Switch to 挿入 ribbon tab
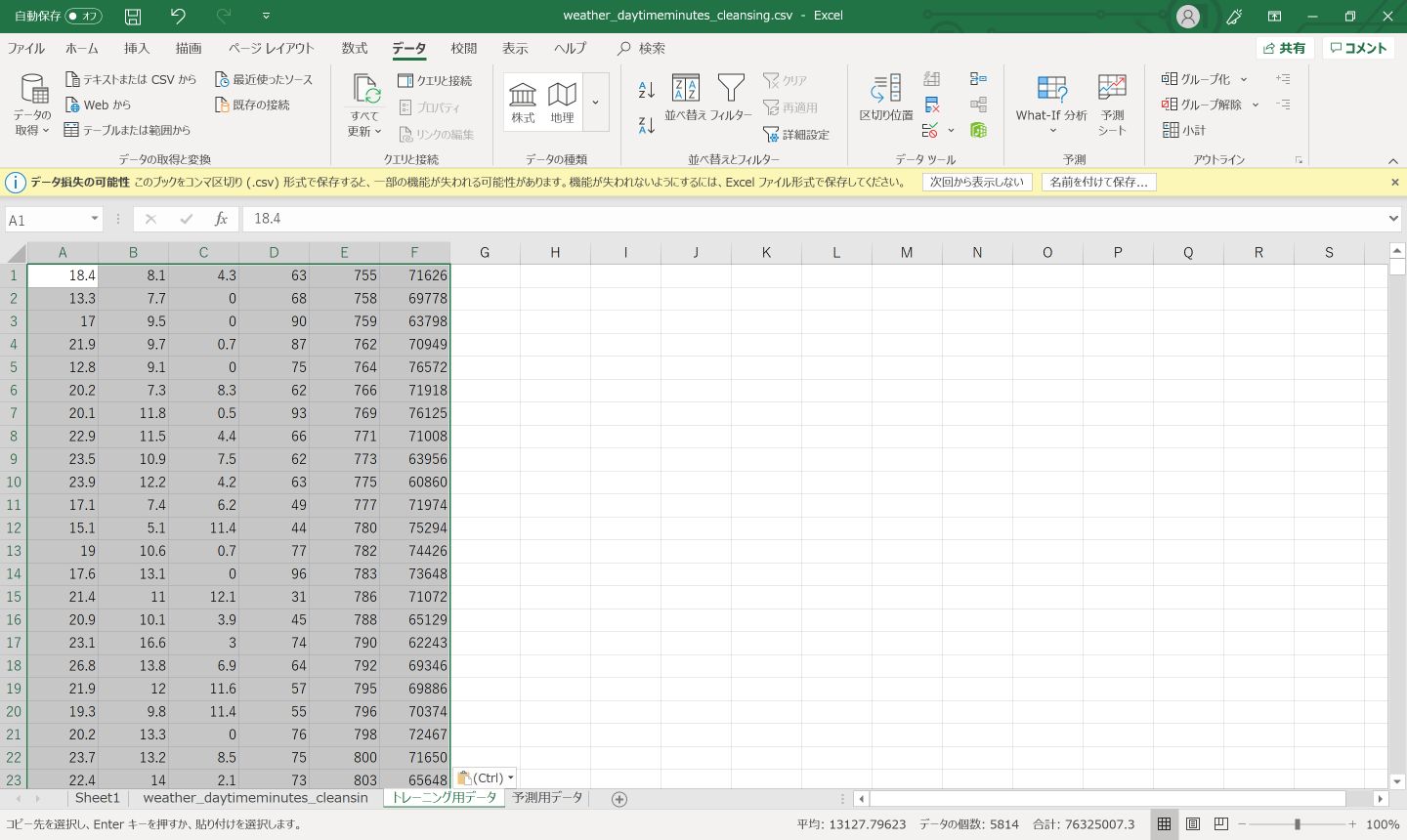1407x840 pixels. pyautogui.click(x=137, y=48)
